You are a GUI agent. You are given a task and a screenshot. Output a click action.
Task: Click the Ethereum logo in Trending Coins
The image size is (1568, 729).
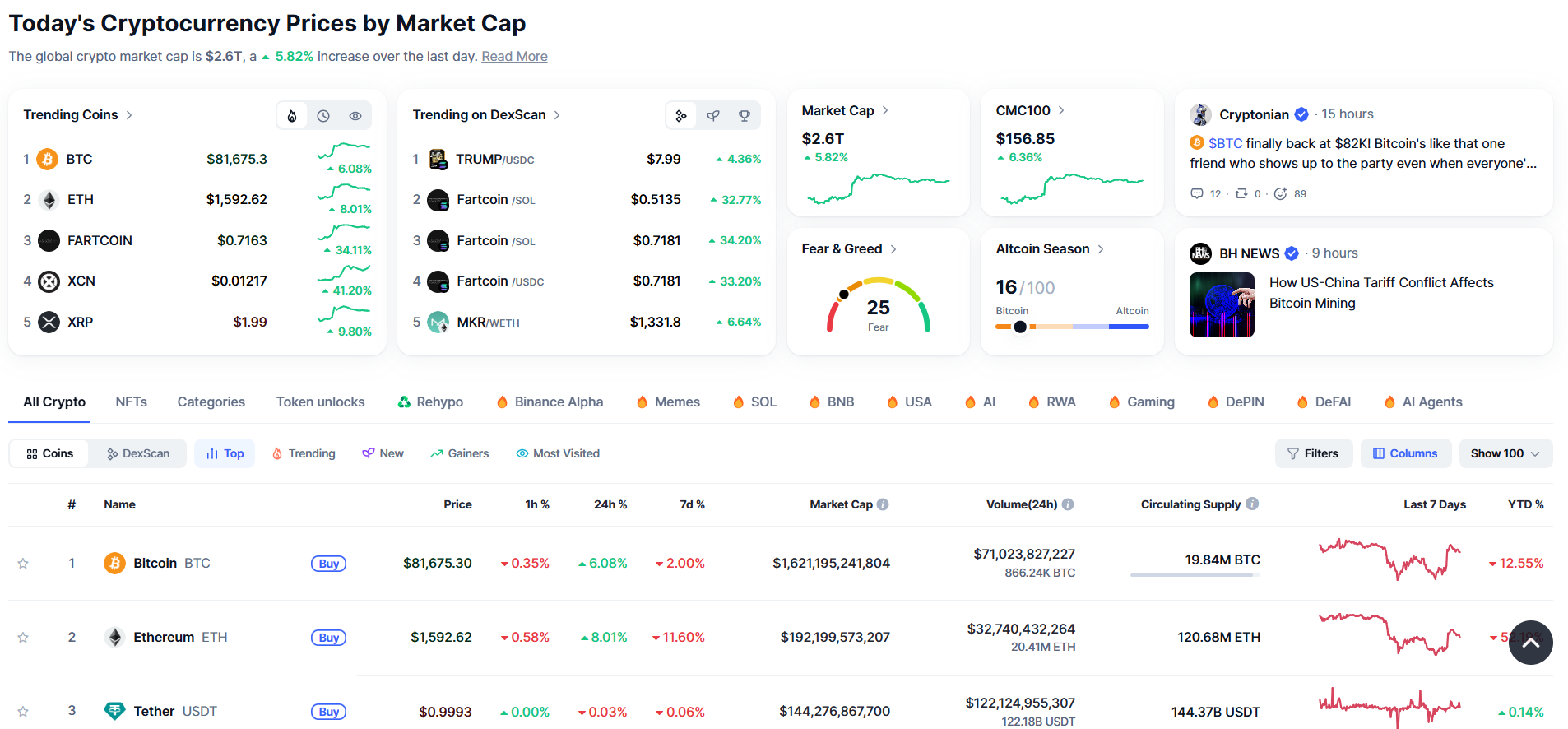coord(49,200)
